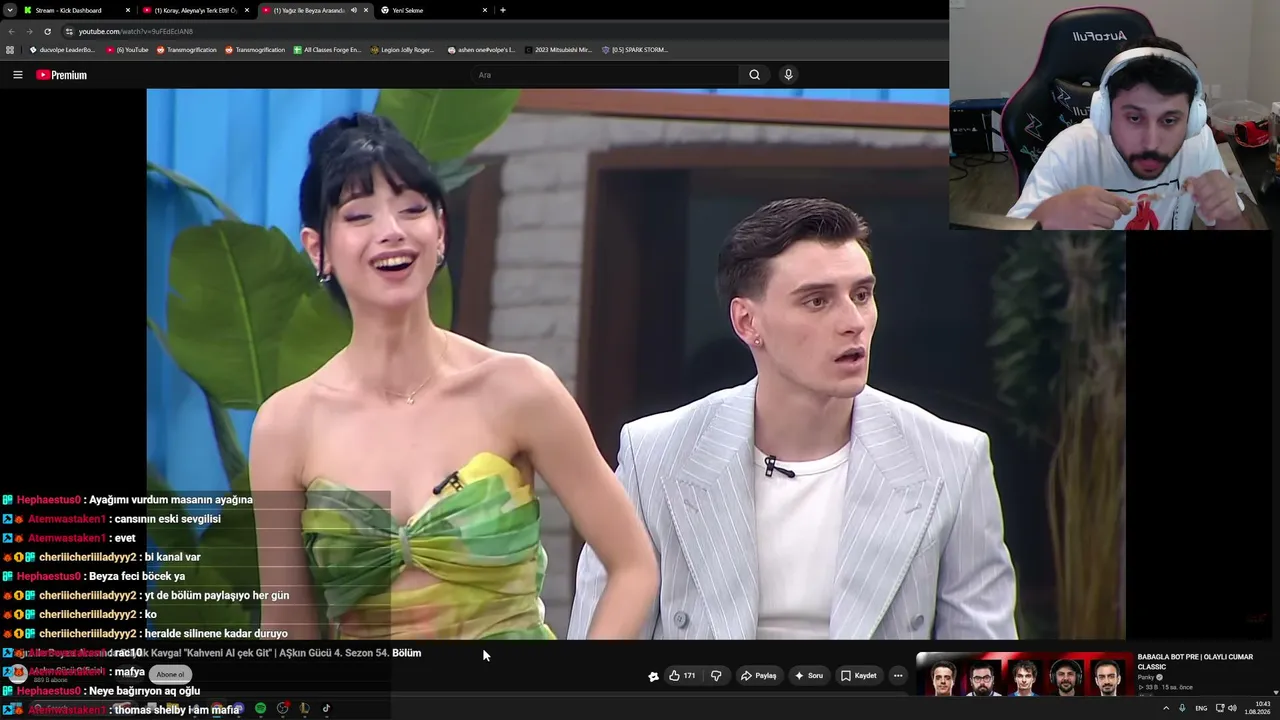Screen dimensions: 1280x720
Task: Open the 'ducvolpe LeaderBo...' bookmark
Action: coord(62,50)
